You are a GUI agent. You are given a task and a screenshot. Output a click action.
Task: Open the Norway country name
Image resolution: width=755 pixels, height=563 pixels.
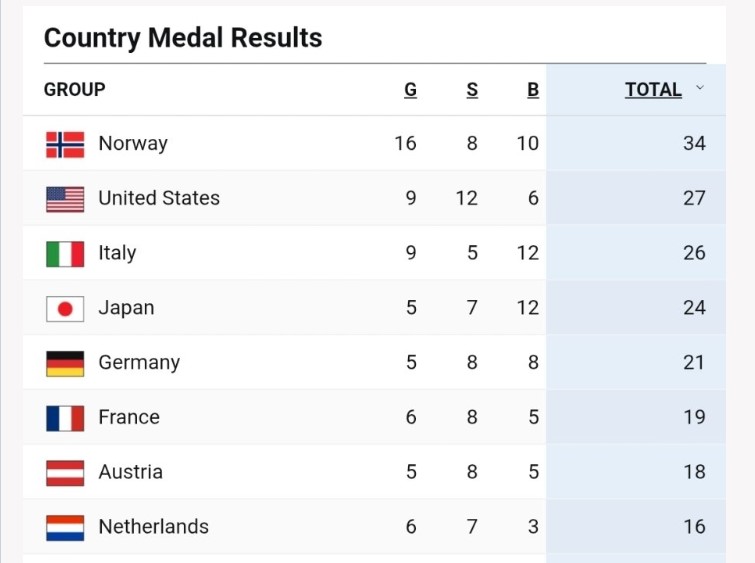point(133,144)
